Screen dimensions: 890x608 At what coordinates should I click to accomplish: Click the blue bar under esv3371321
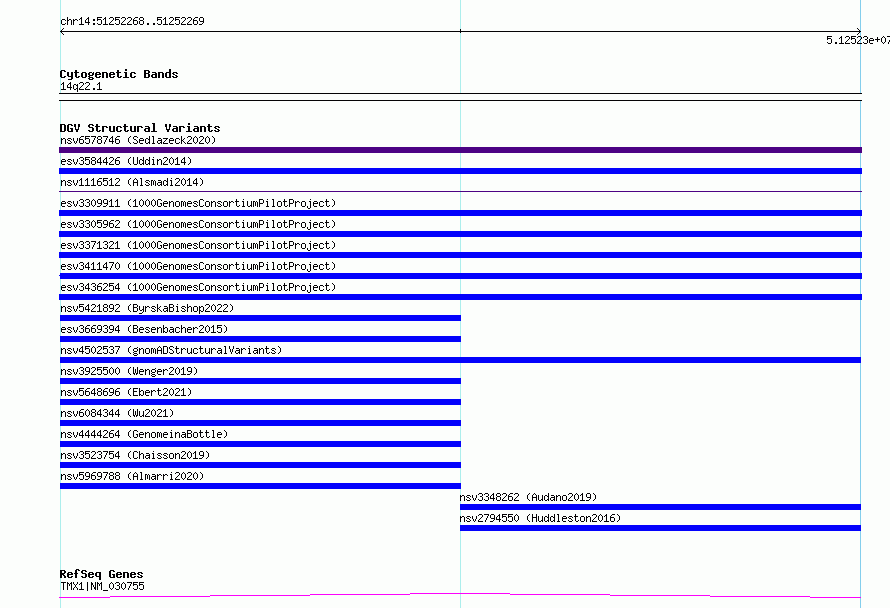(460, 255)
